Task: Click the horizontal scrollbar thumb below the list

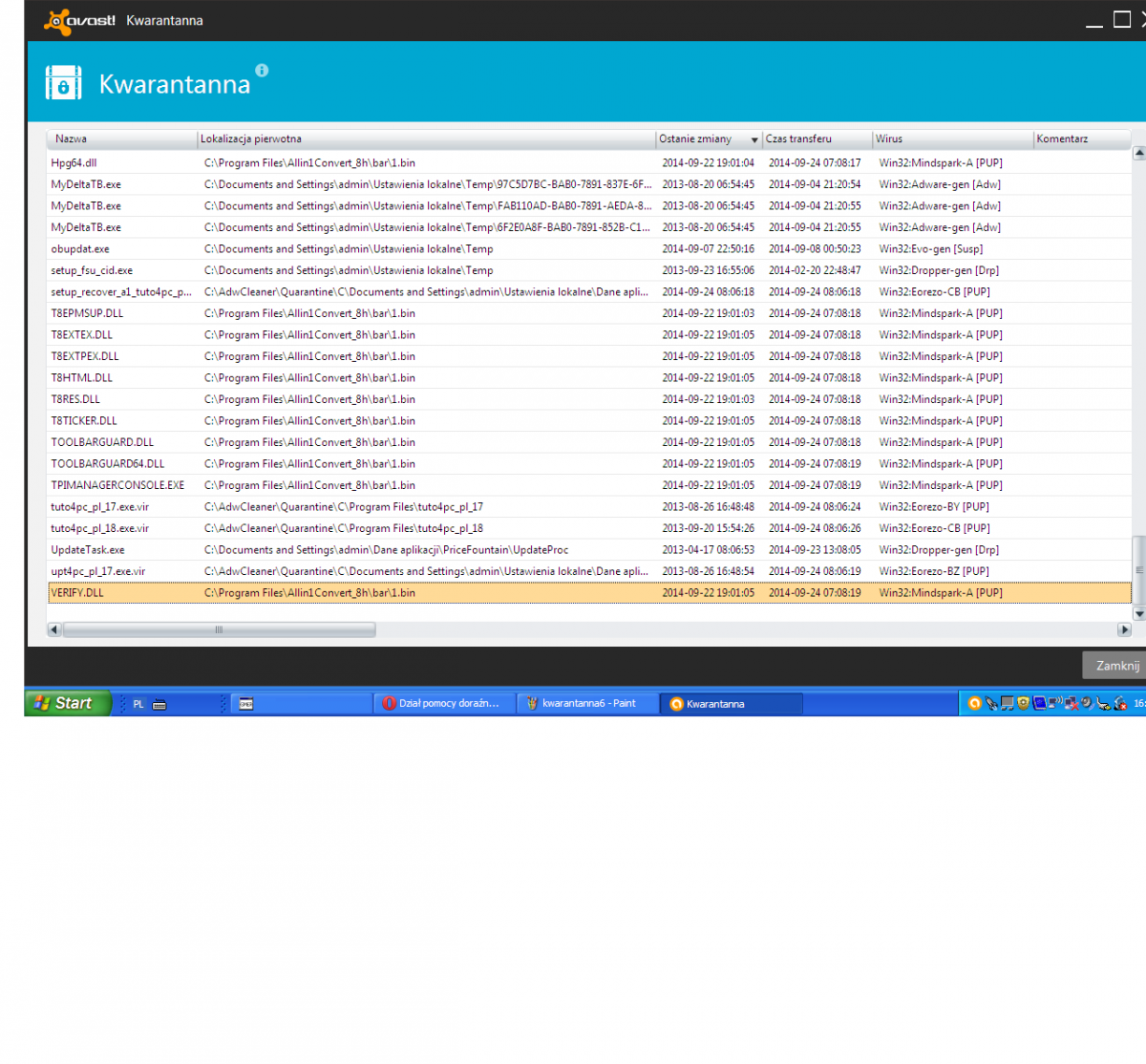Action: tap(219, 629)
